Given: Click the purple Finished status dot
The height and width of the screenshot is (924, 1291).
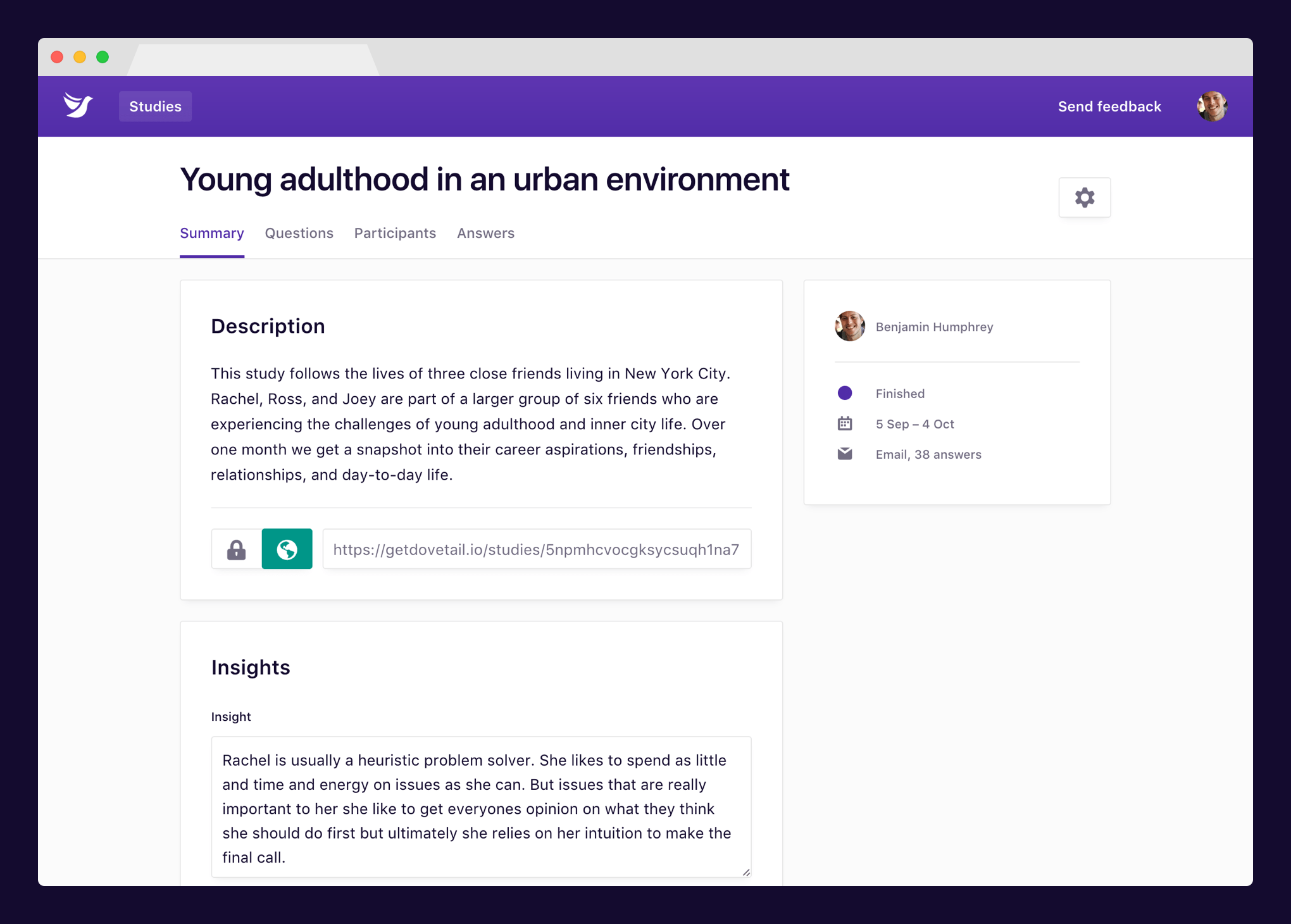Looking at the screenshot, I should (845, 393).
